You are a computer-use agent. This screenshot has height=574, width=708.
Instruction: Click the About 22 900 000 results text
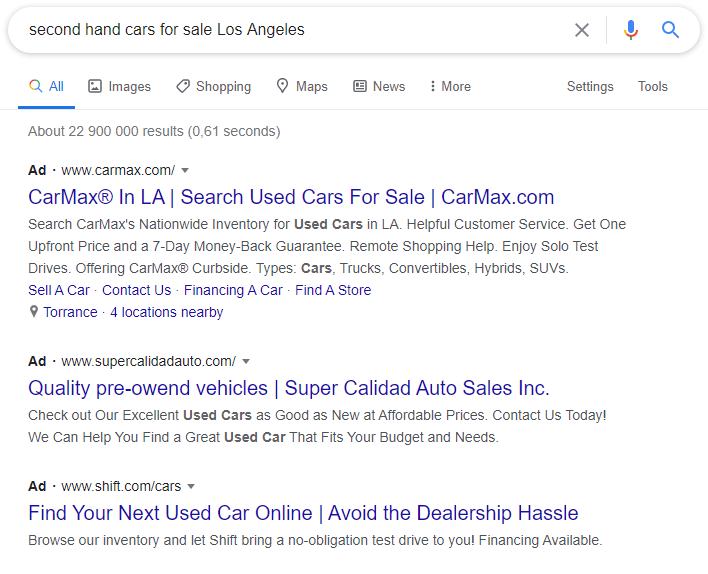click(x=154, y=131)
